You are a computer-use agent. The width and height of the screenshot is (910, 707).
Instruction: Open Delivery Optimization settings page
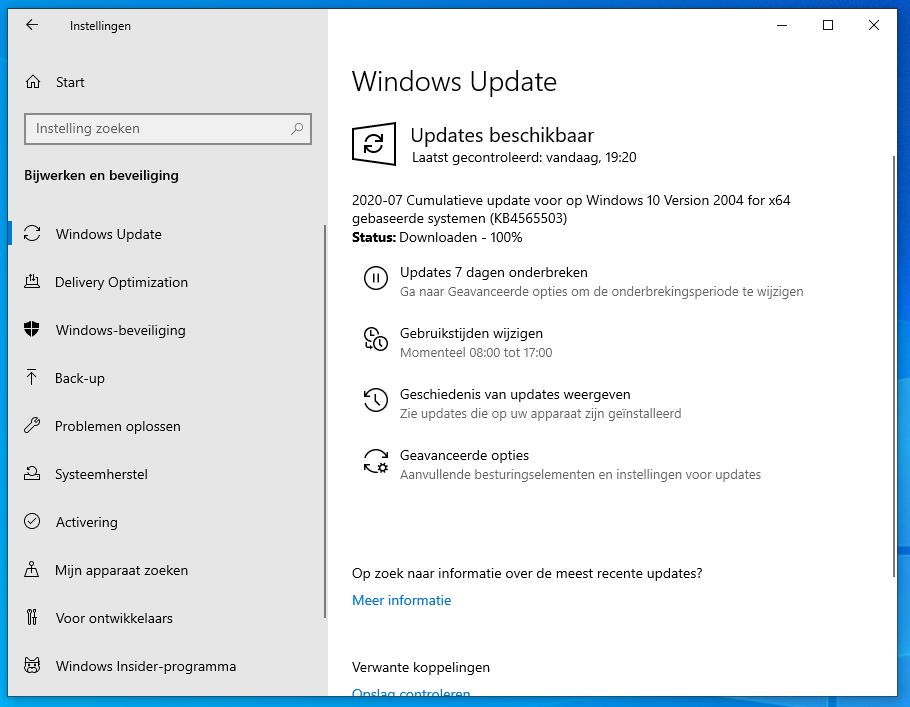(x=121, y=282)
